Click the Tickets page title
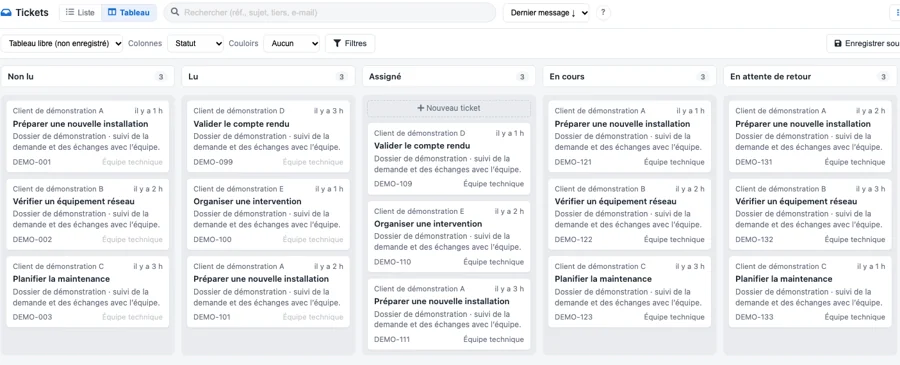Screen dimensions: 900x365 (x=32, y=13)
